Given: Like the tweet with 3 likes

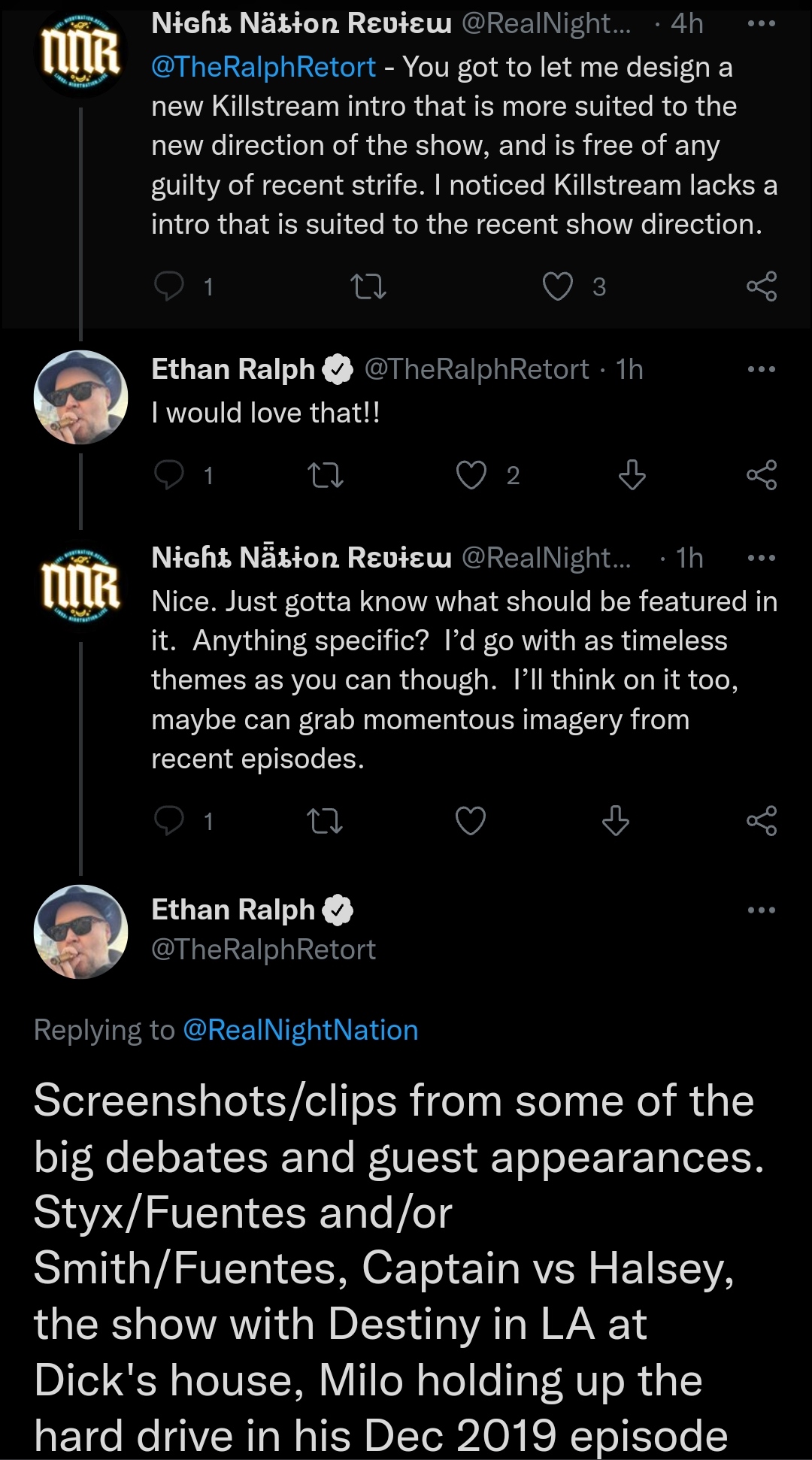Looking at the screenshot, I should click(x=558, y=286).
